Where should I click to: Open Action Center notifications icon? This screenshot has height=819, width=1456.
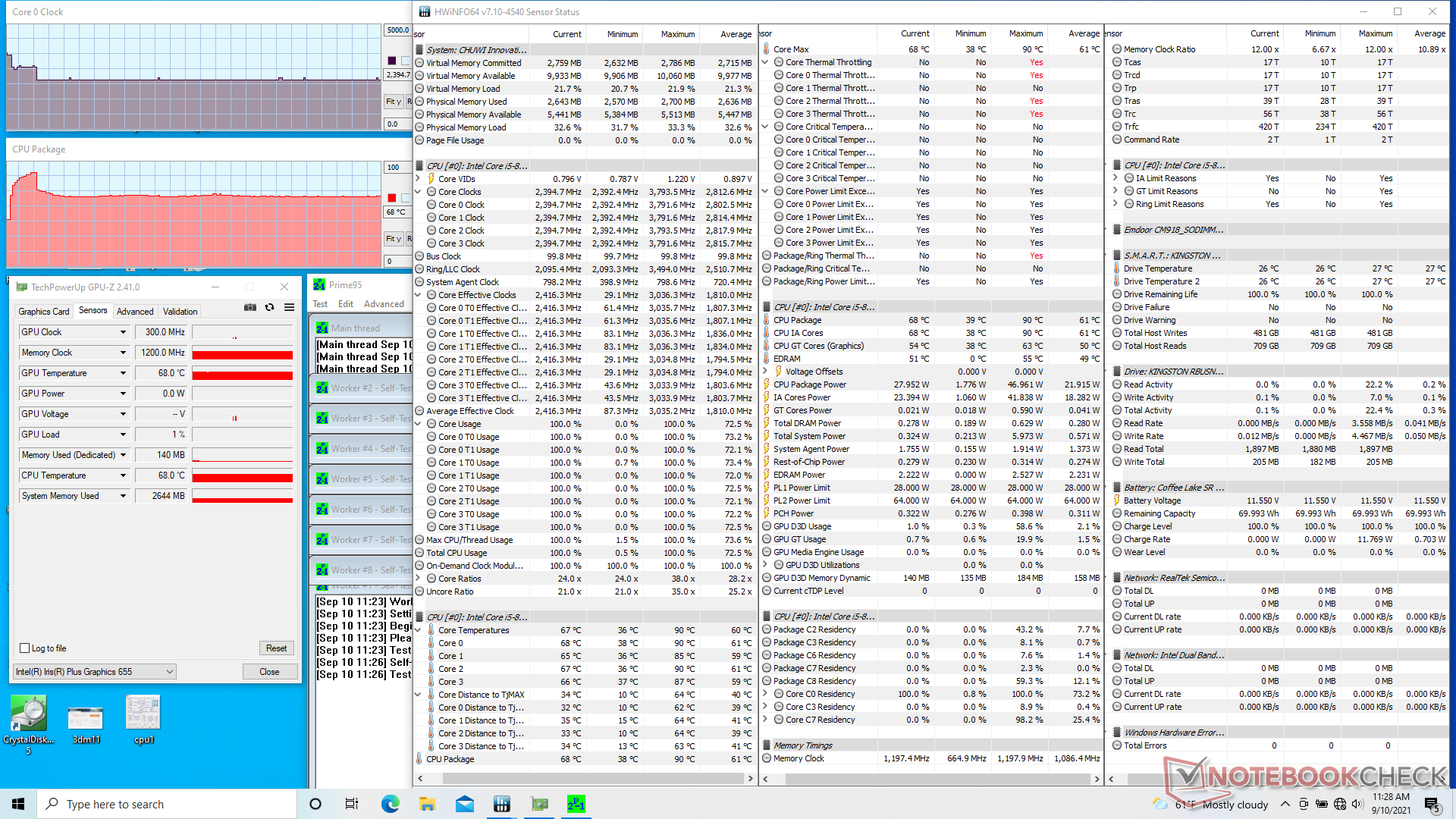pyautogui.click(x=1432, y=804)
